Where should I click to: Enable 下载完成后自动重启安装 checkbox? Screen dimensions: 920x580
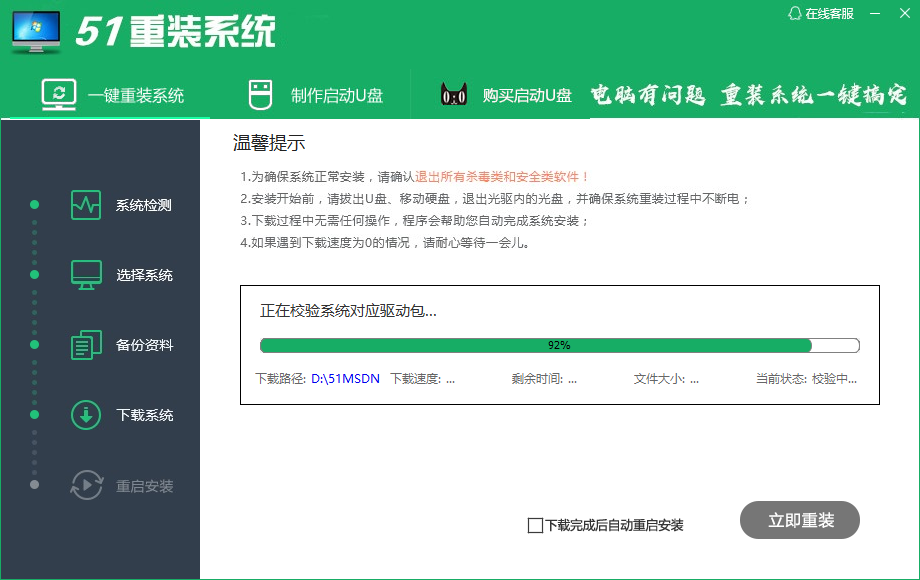535,525
